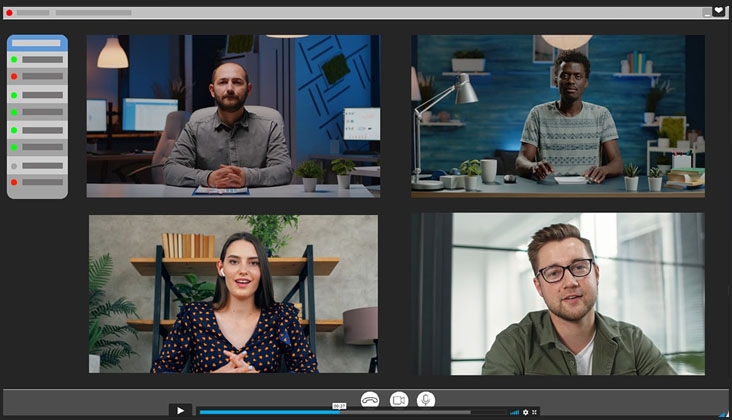Screen dimensions: 732x420
Task: Click the last participant in the sidebar list
Action: tap(37, 182)
